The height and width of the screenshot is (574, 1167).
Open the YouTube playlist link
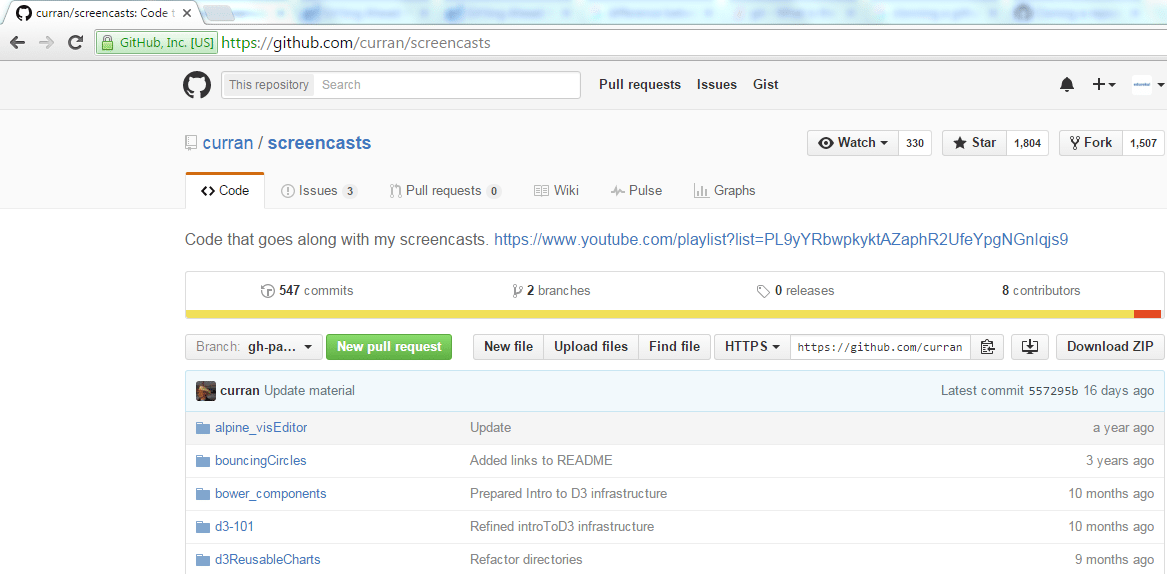781,240
